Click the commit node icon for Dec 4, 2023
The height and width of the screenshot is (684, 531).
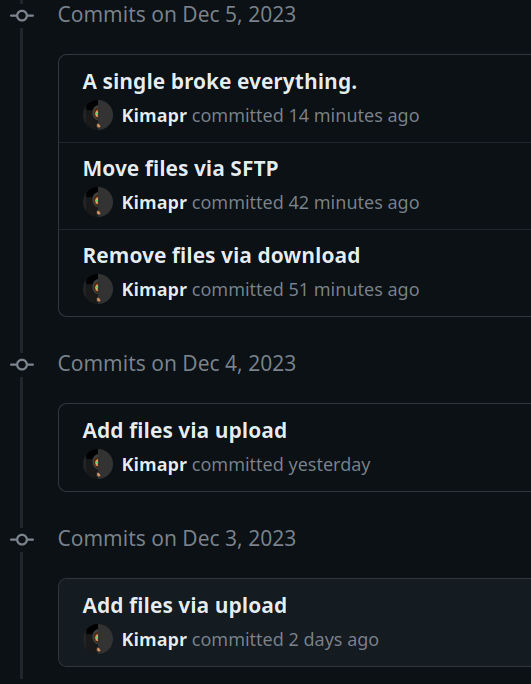22,365
